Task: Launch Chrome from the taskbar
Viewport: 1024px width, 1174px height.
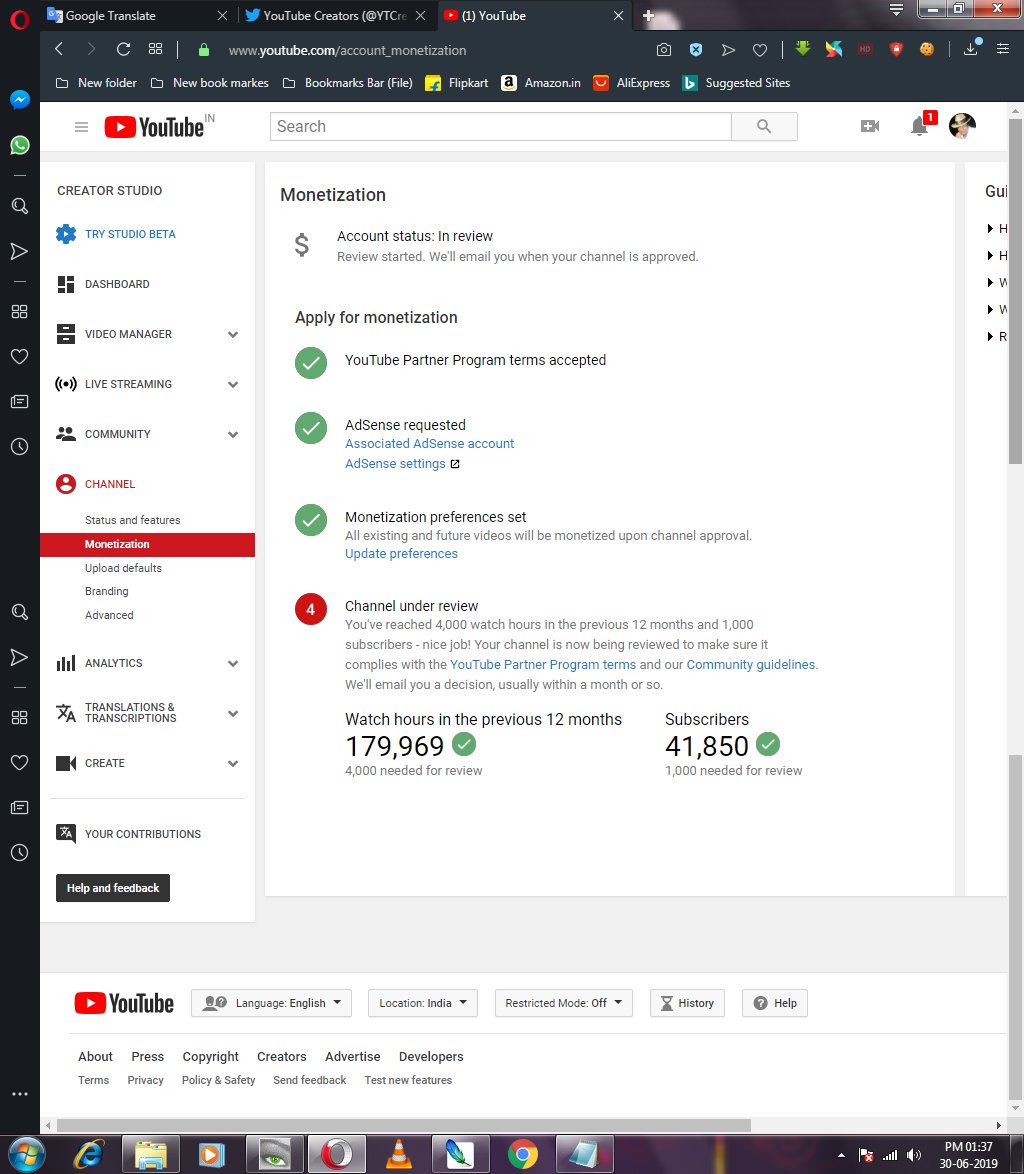Action: pos(522,1155)
